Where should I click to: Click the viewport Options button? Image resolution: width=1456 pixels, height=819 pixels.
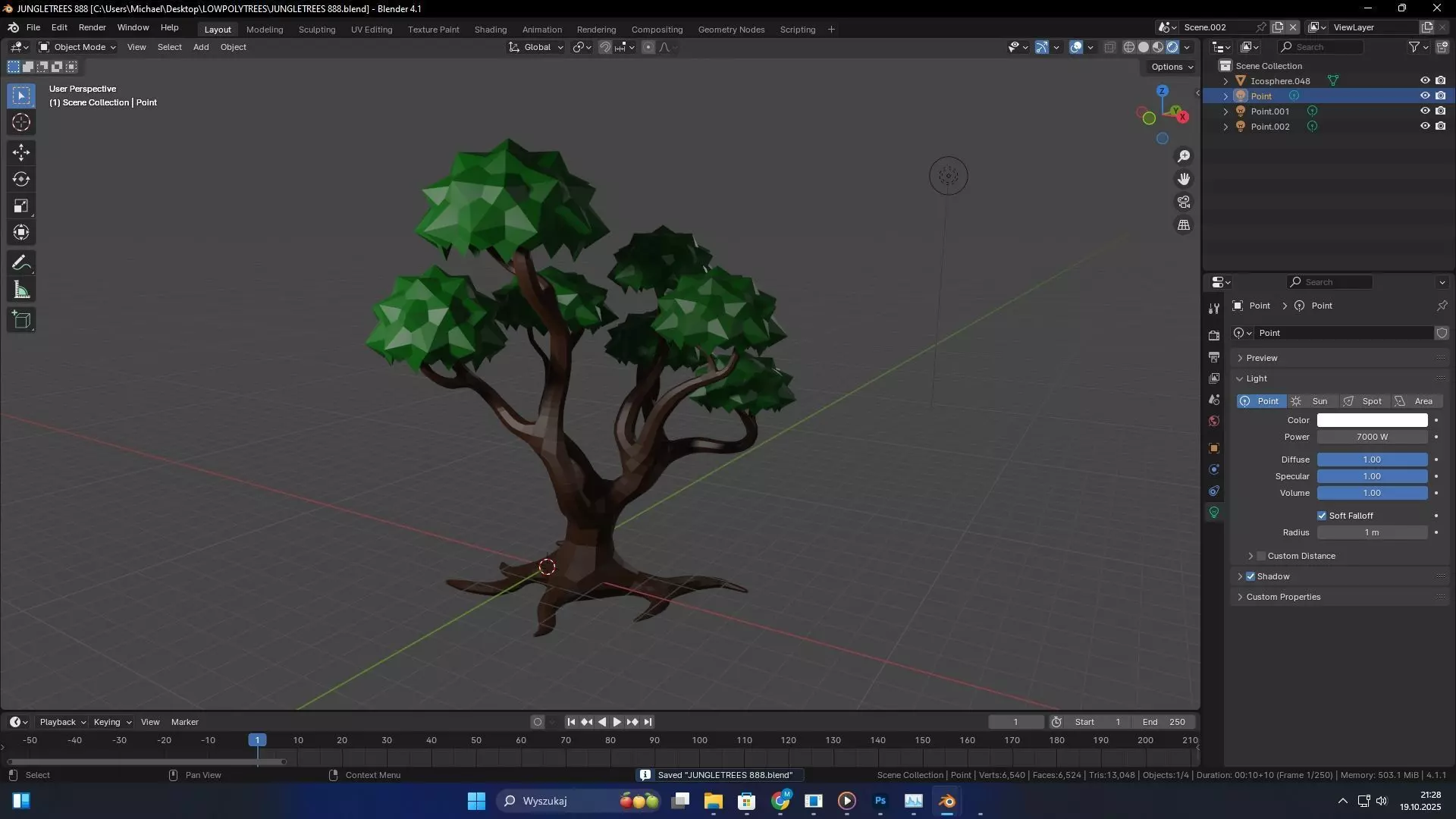pos(1172,67)
